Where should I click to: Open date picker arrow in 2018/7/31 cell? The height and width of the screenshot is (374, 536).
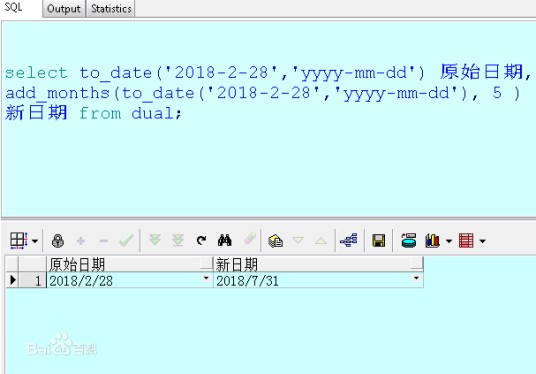[x=416, y=278]
